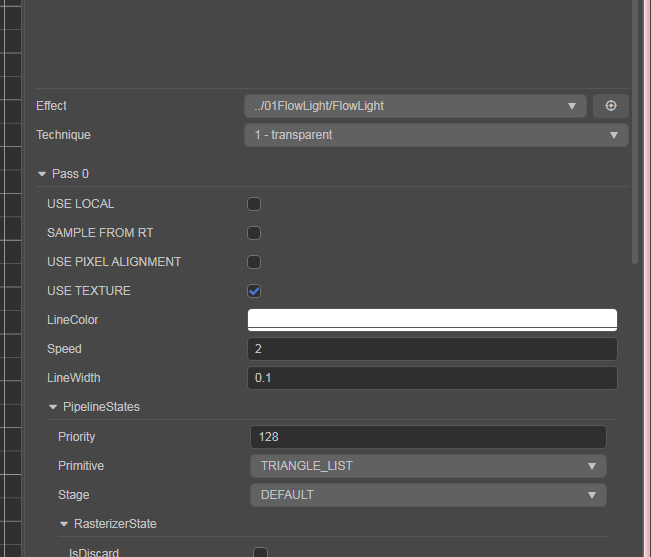Viewport: 651px width, 557px height.
Task: Enable the USE LOCAL checkbox
Action: point(254,204)
